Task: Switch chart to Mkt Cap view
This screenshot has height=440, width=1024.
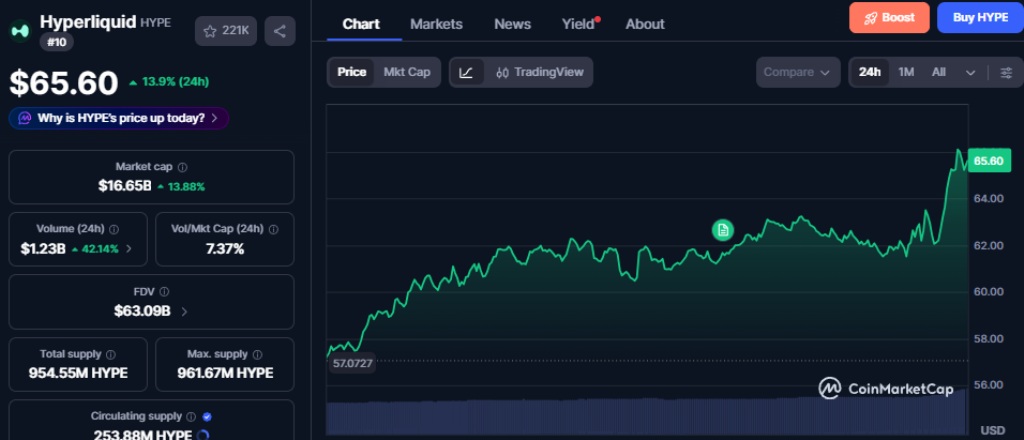Action: tap(407, 72)
